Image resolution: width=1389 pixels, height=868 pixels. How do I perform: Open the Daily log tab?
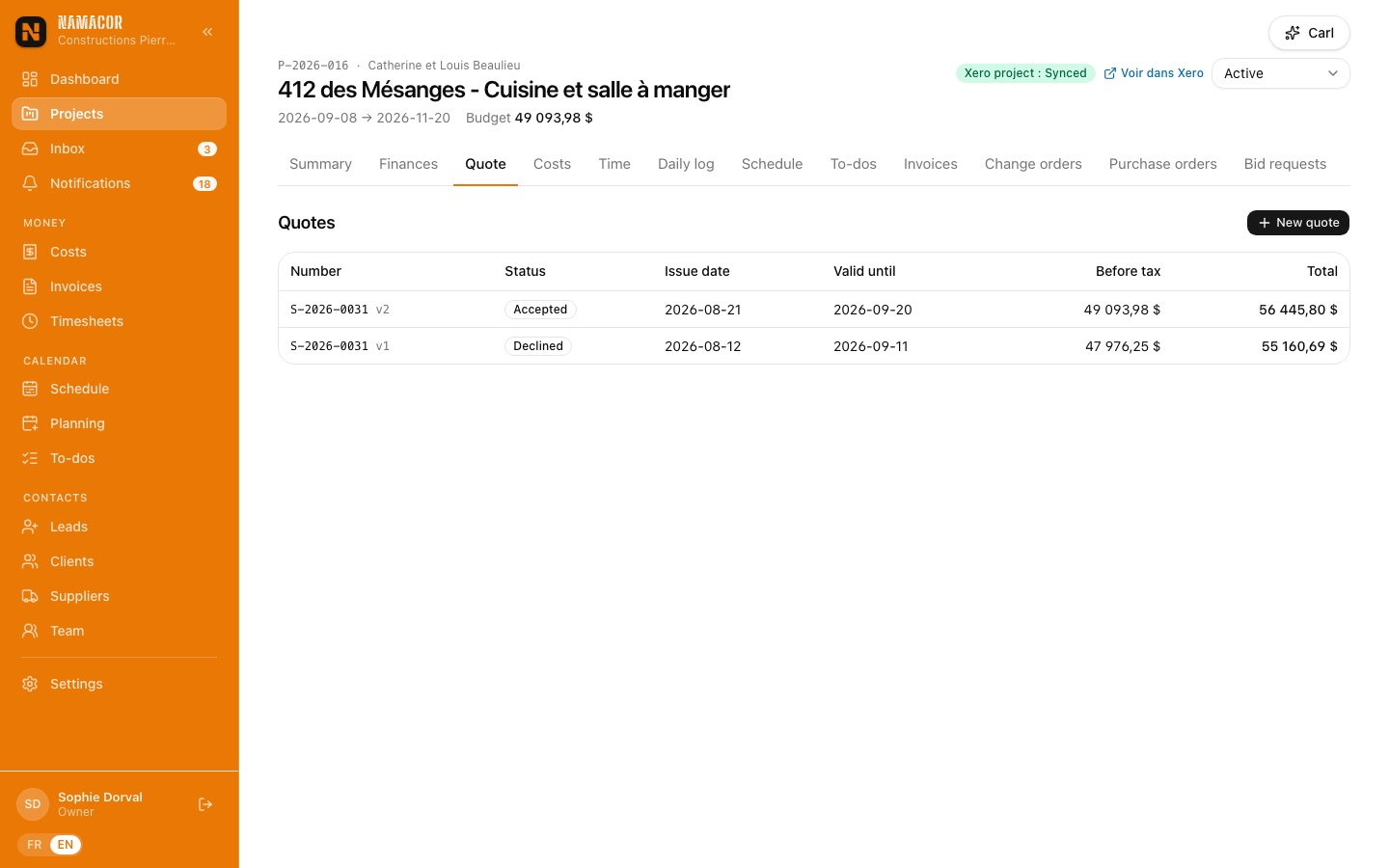[686, 164]
